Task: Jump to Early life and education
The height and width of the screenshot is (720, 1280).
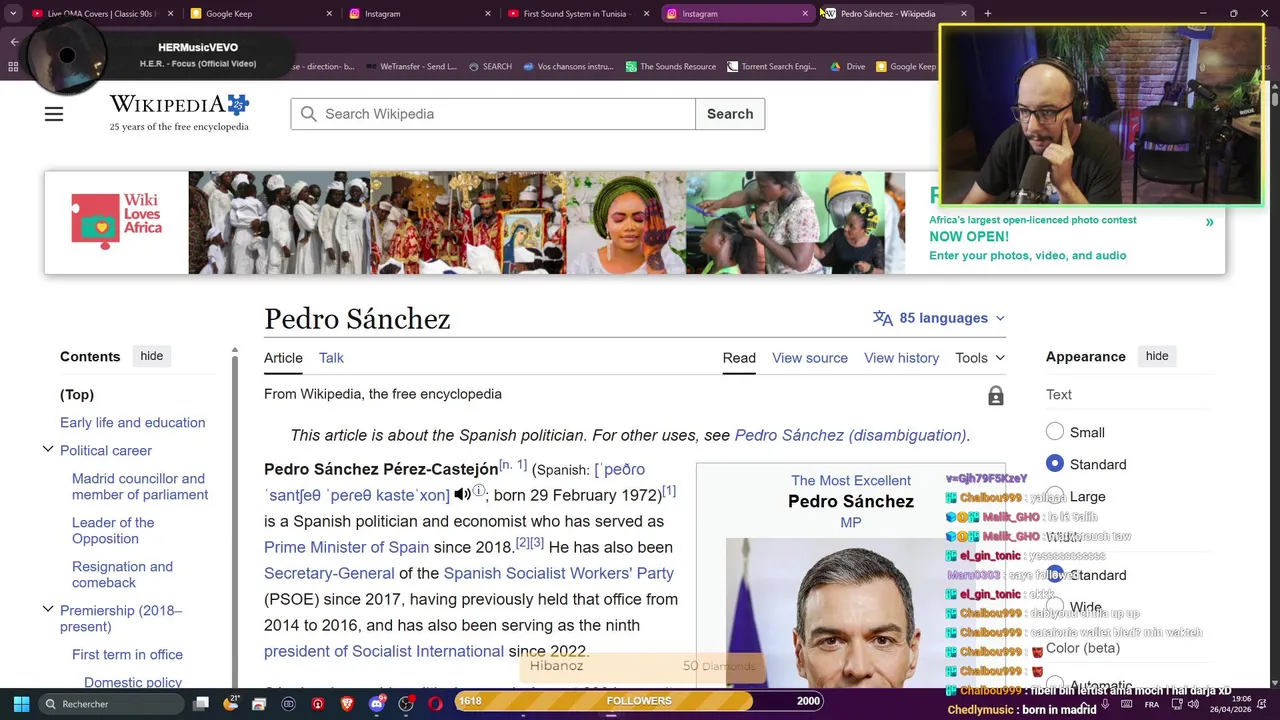Action: [132, 422]
